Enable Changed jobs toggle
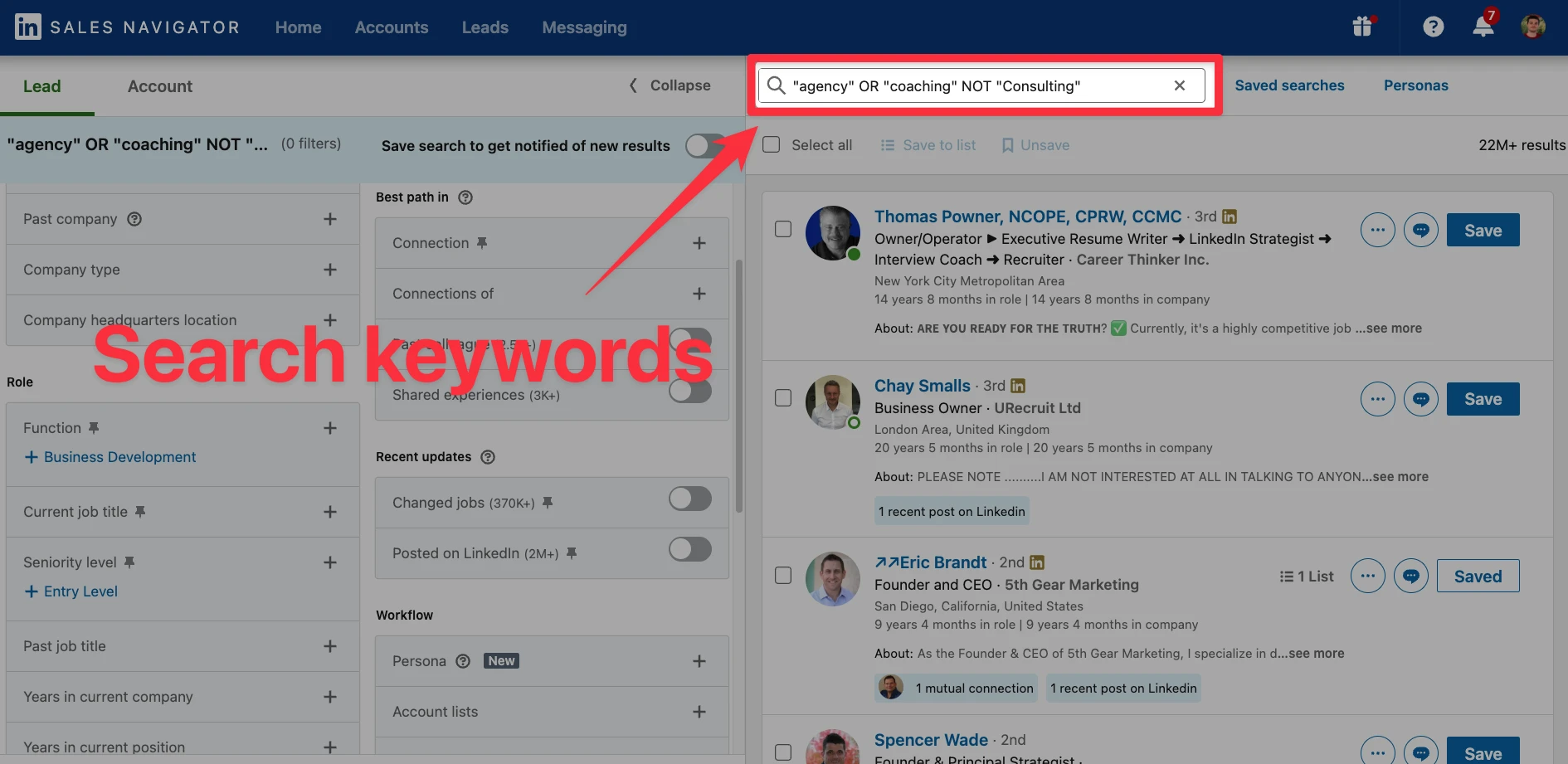This screenshot has height=764, width=1568. click(x=690, y=499)
